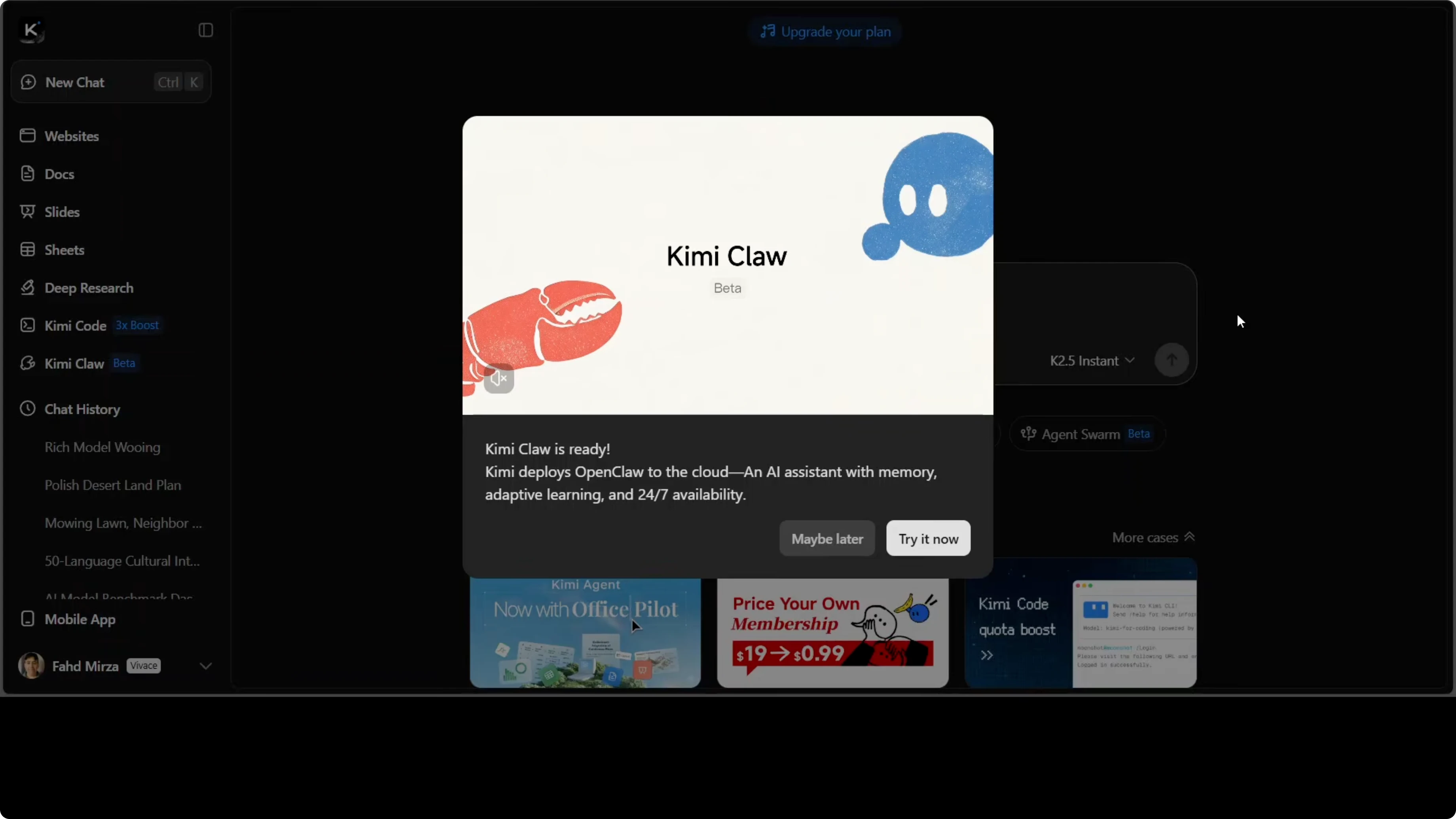Start a New Chat

[75, 83]
